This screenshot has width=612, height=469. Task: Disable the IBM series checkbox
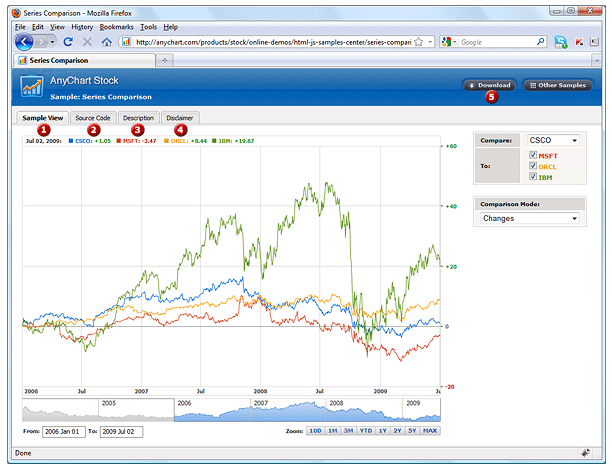[532, 177]
